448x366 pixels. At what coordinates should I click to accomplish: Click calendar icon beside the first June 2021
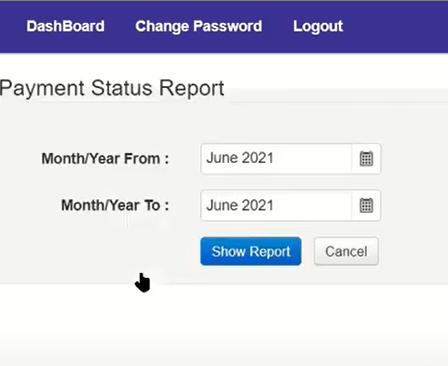point(366,159)
